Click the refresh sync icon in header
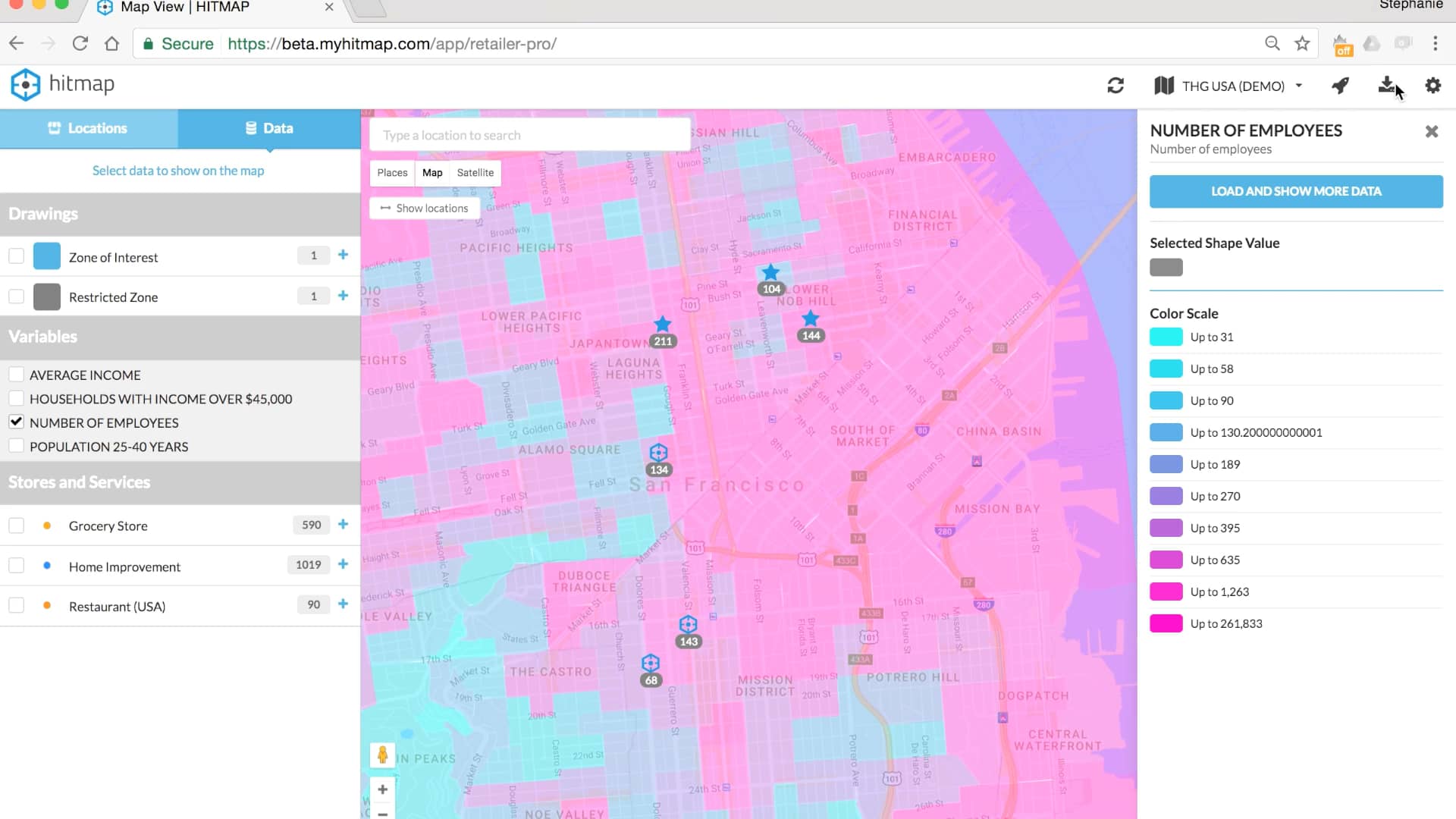1456x819 pixels. [x=1115, y=86]
